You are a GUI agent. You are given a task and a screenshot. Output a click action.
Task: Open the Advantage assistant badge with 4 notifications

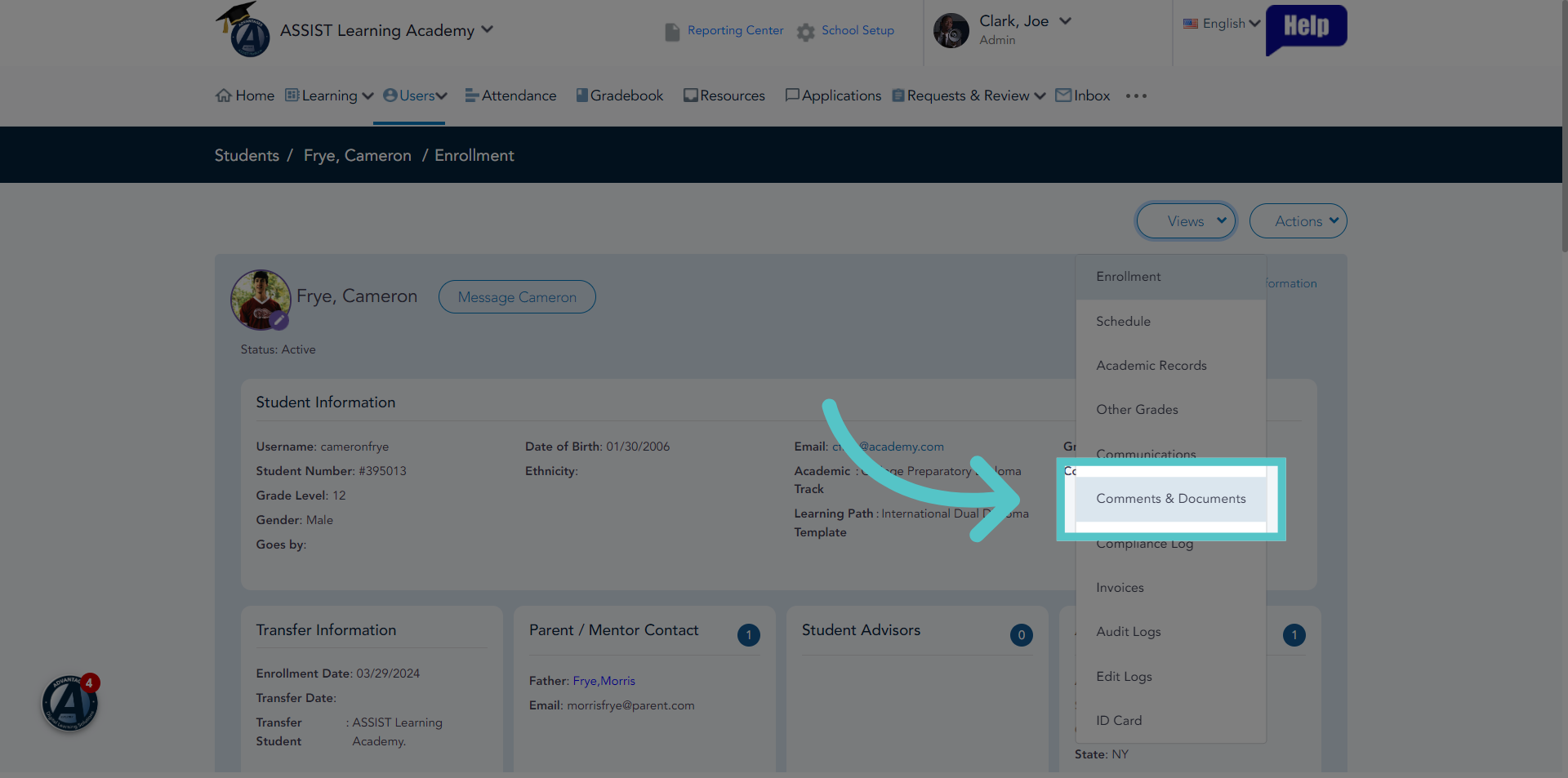pyautogui.click(x=70, y=702)
